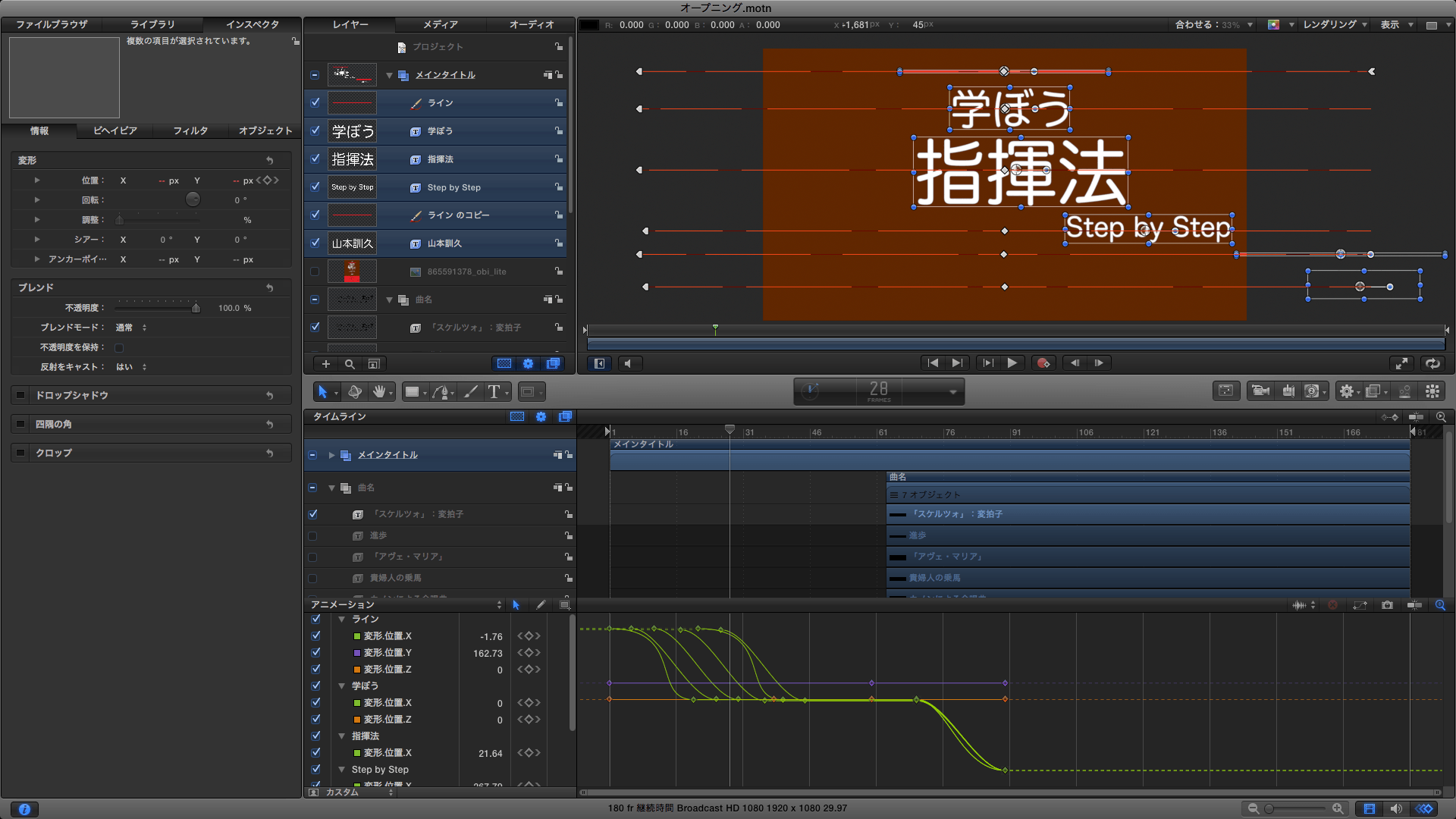Viewport: 1456px width, 819px height.
Task: Enable the 865591378_obi_lite layer checkbox
Action: click(315, 271)
